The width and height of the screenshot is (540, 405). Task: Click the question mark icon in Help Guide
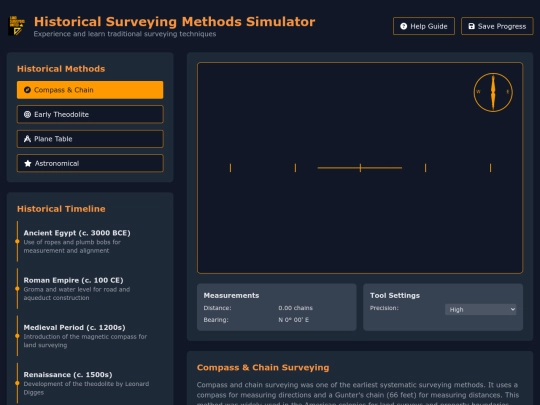(x=403, y=26)
